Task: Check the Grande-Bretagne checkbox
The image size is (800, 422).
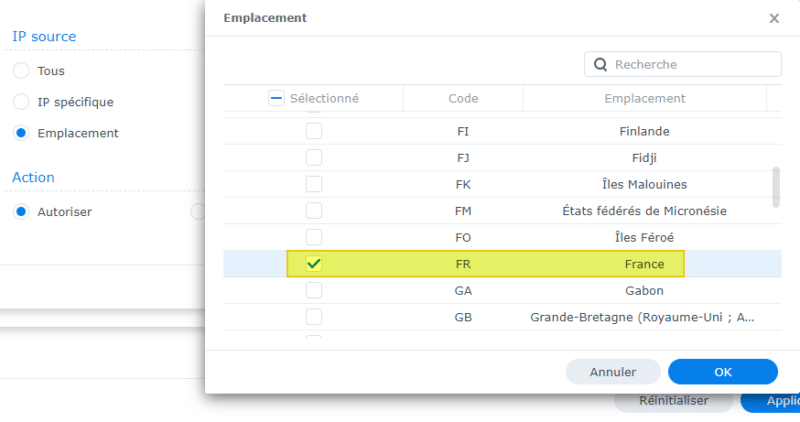Action: click(x=314, y=317)
